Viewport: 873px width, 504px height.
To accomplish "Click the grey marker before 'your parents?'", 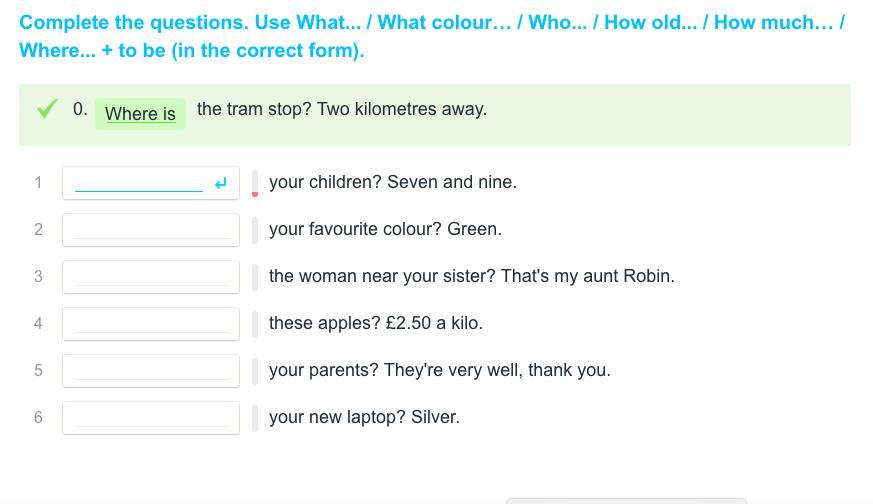I will [255, 371].
